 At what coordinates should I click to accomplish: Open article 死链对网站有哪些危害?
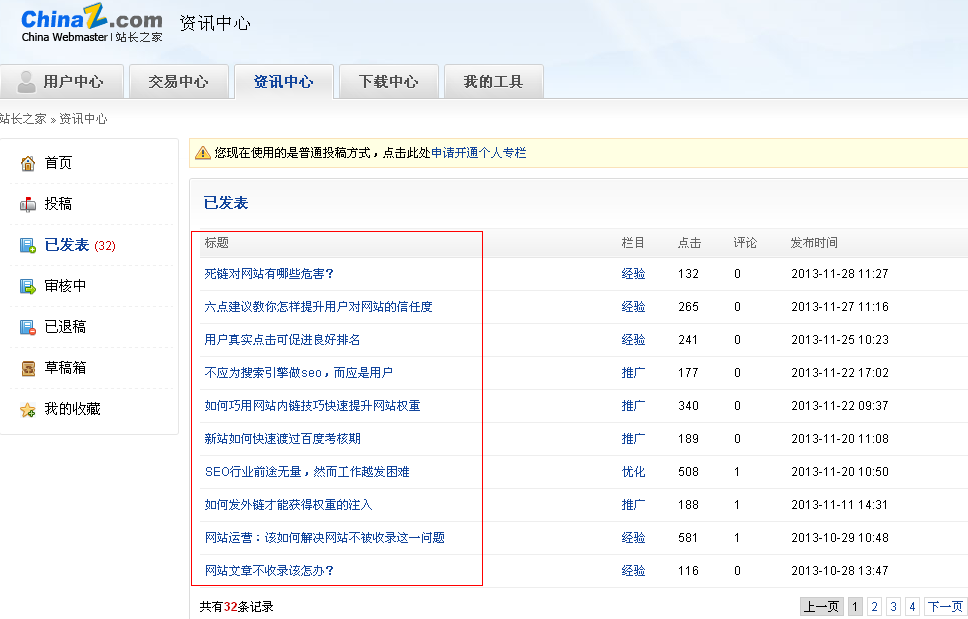(x=269, y=274)
